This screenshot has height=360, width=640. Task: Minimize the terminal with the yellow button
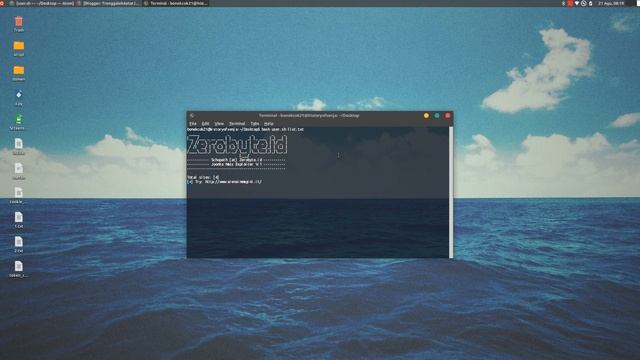(x=426, y=116)
